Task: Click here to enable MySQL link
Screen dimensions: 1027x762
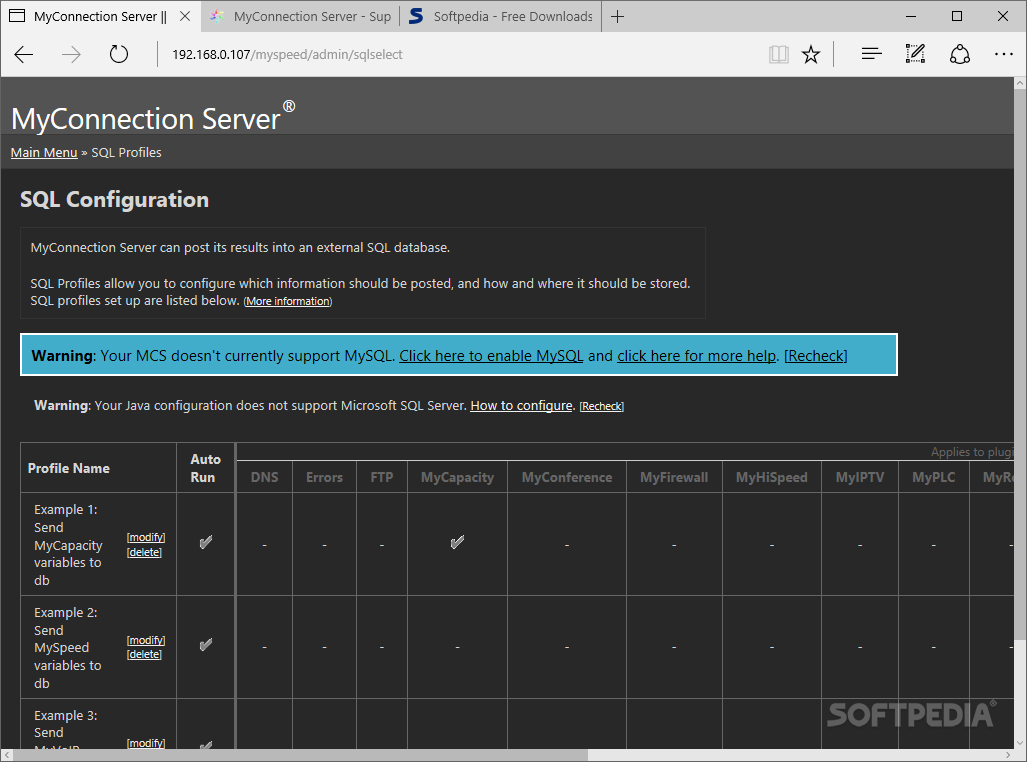Action: 491,356
